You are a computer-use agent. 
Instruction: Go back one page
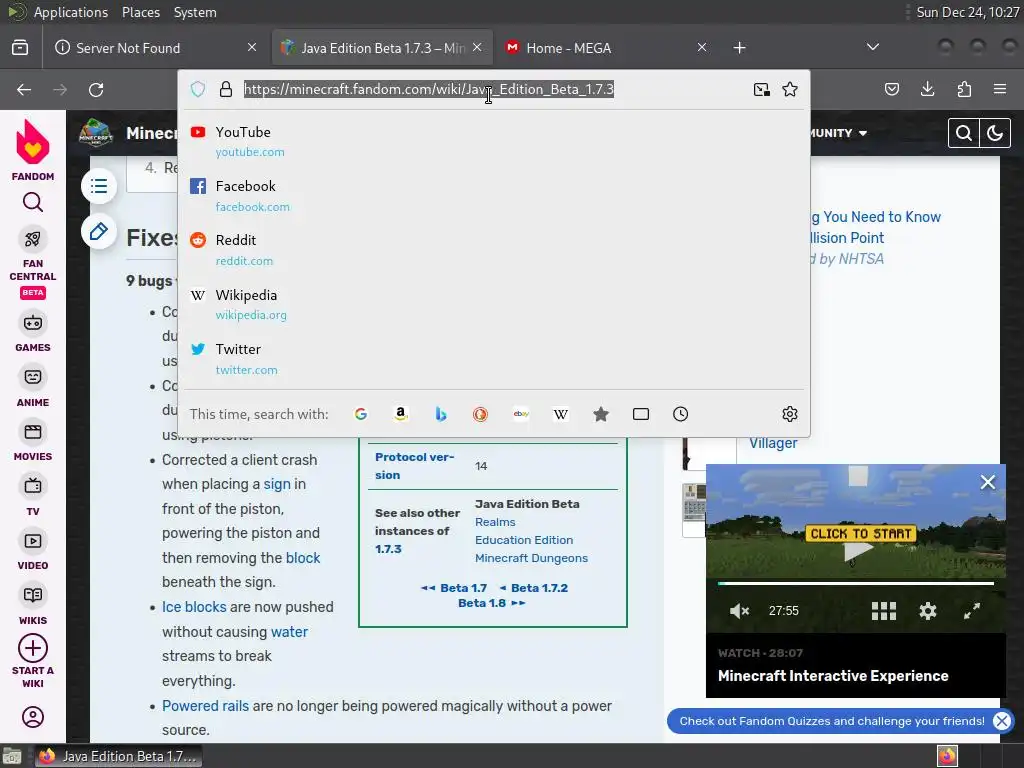tap(24, 89)
